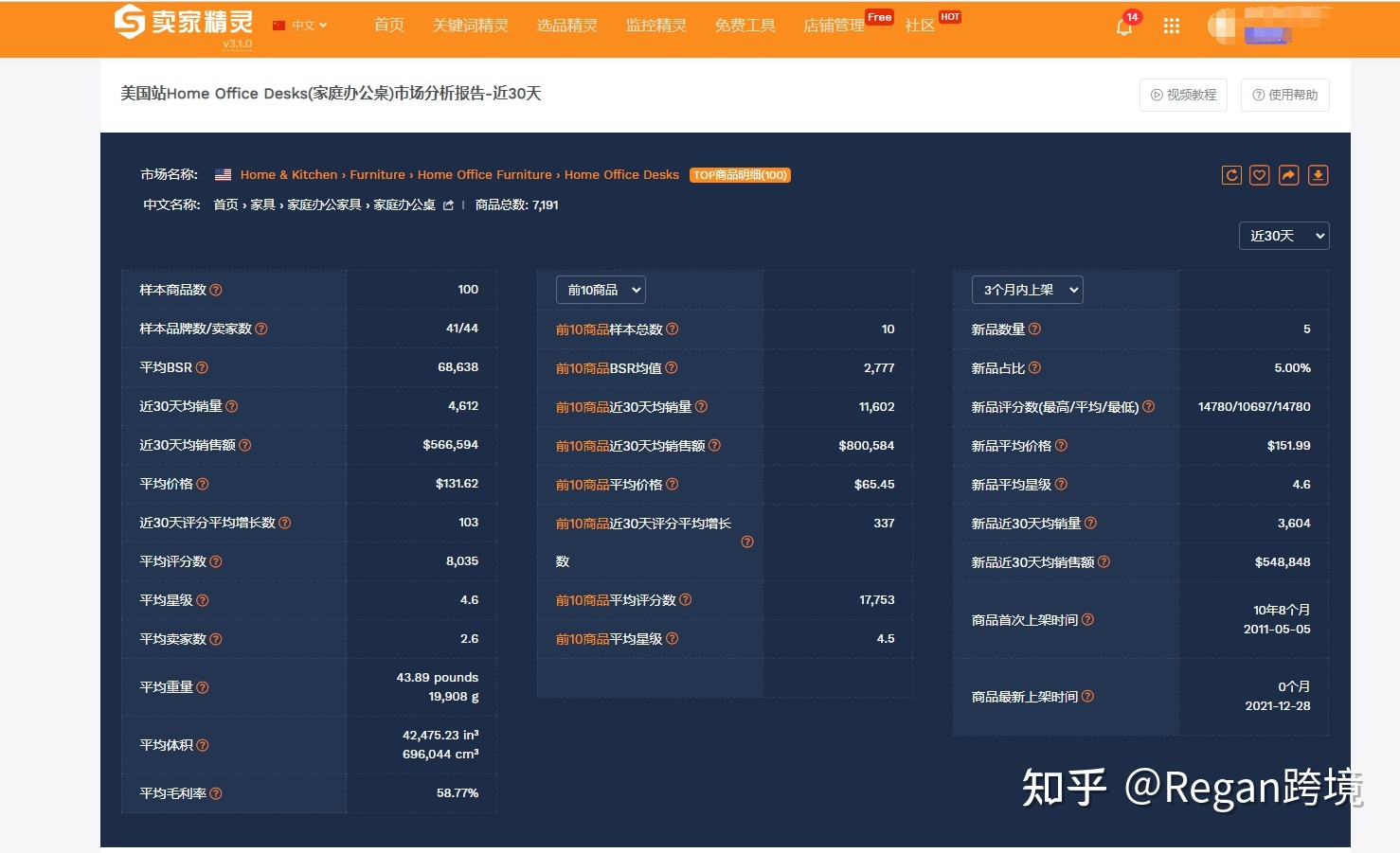Viewport: 1400px width, 853px height.
Task: Click the question mark beside 新品数量
Action: coord(1035,329)
